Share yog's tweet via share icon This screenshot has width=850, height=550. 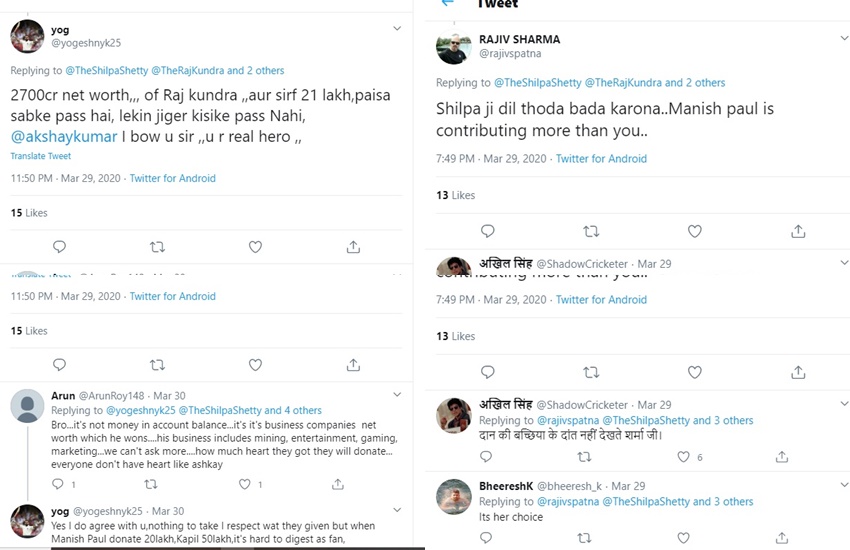pyautogui.click(x=353, y=246)
